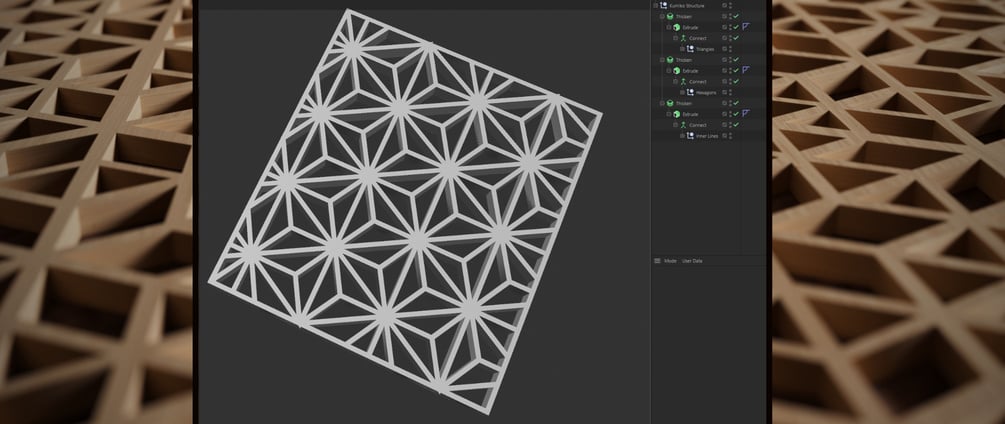
Task: Toggle enable checkmark on Connect above Hexagons
Action: click(x=736, y=81)
